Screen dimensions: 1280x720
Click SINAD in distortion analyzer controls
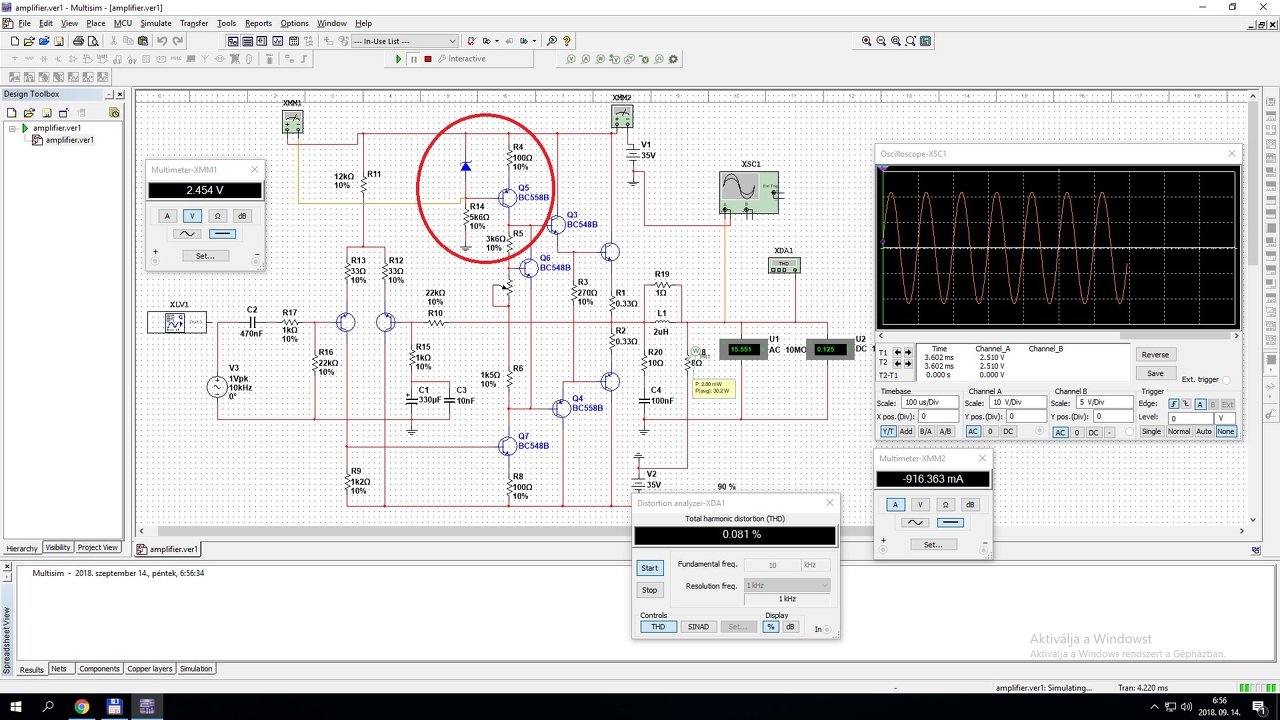tap(698, 627)
